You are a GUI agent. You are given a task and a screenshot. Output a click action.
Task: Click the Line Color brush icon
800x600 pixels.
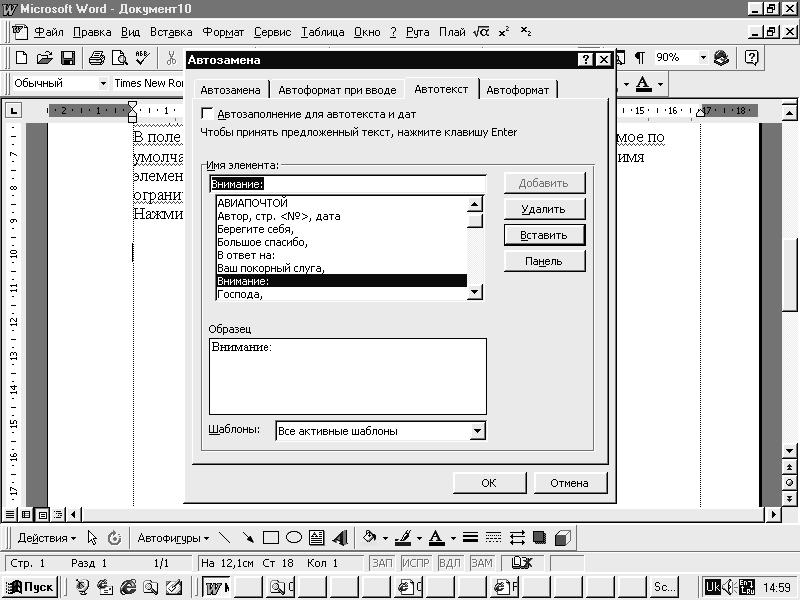point(404,538)
